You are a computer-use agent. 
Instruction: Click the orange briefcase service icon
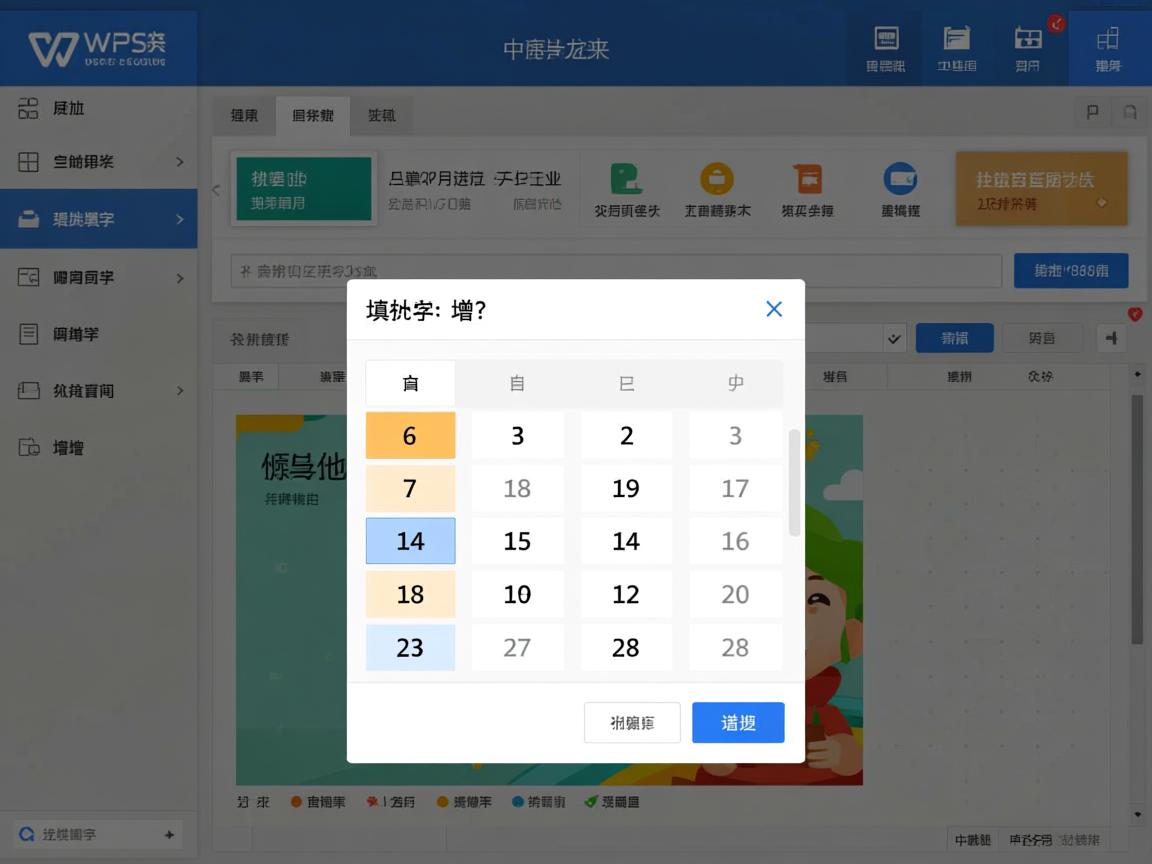click(x=716, y=180)
